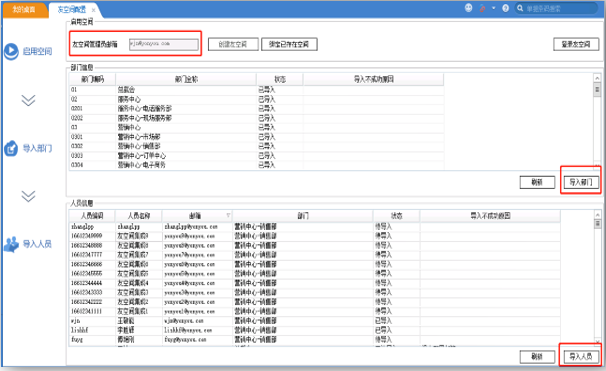Select the 营销中心 row with code 03
Viewport: 606px width, 371px height.
(257, 127)
